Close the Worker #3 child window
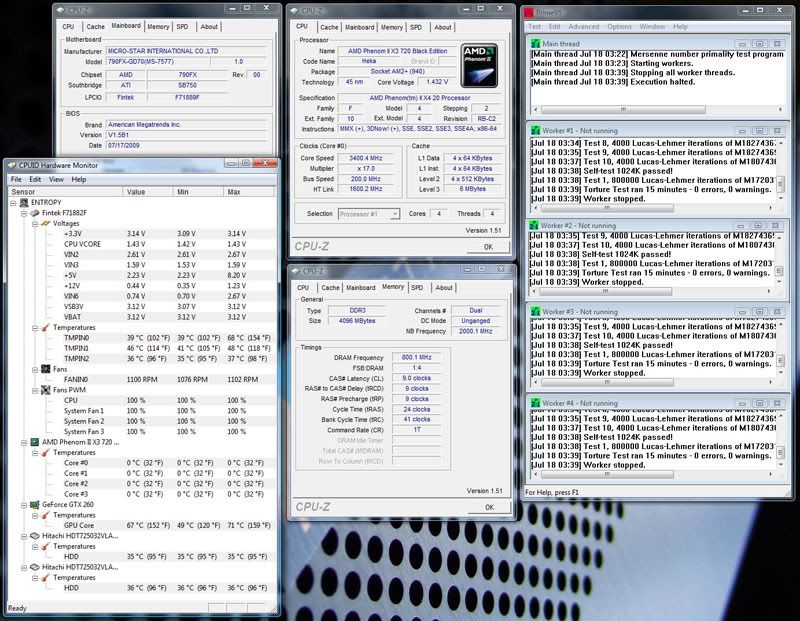Image resolution: width=800 pixels, height=621 pixels. tap(777, 311)
